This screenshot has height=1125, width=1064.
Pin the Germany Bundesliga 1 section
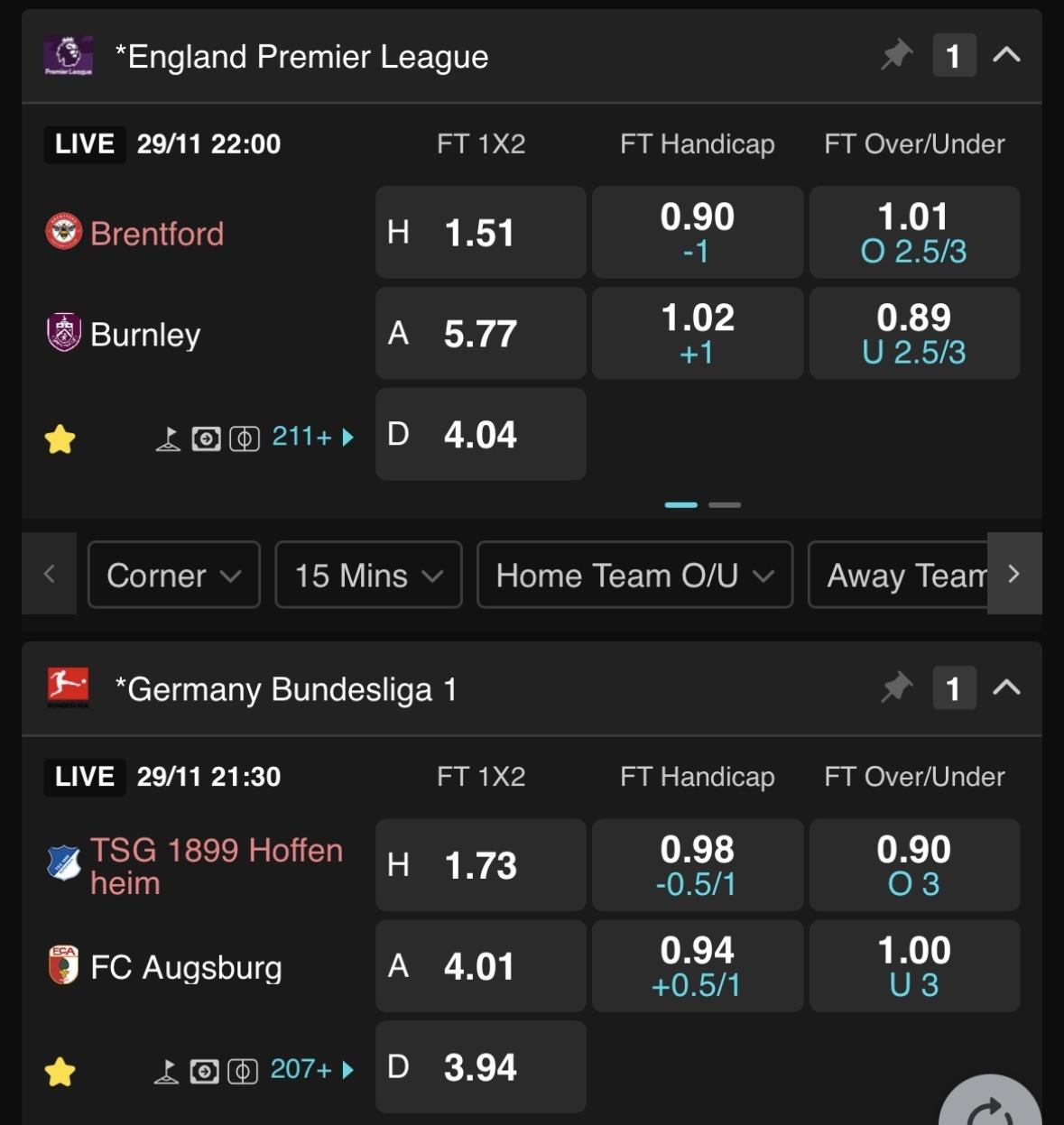tap(896, 688)
